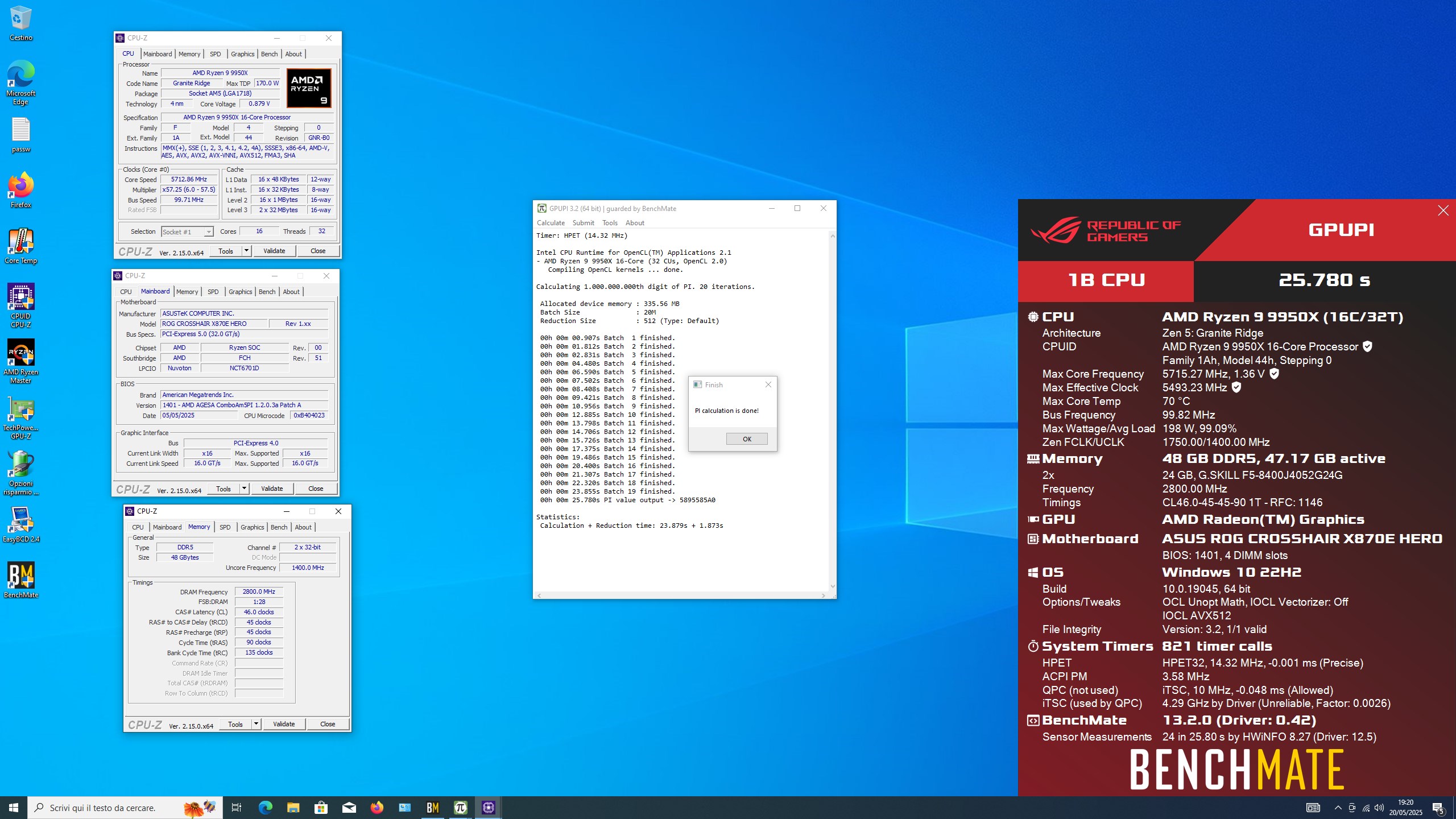Launch AMD Ryzen Master from the desktop
This screenshot has height=819, width=1456.
point(20,362)
